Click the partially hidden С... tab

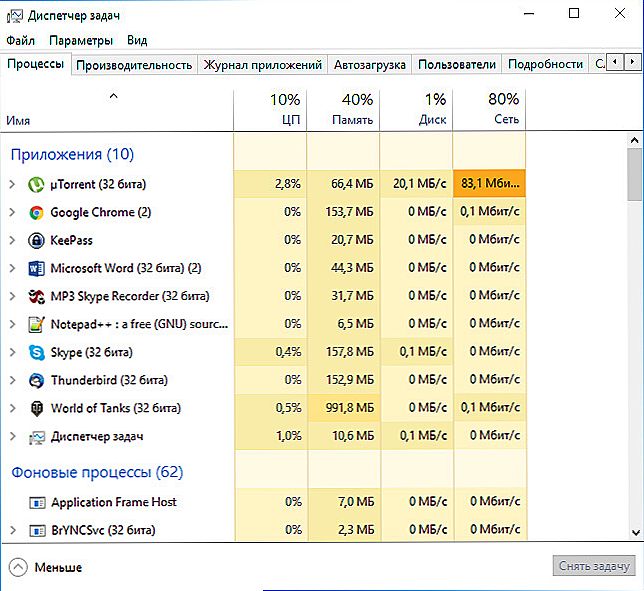(598, 64)
